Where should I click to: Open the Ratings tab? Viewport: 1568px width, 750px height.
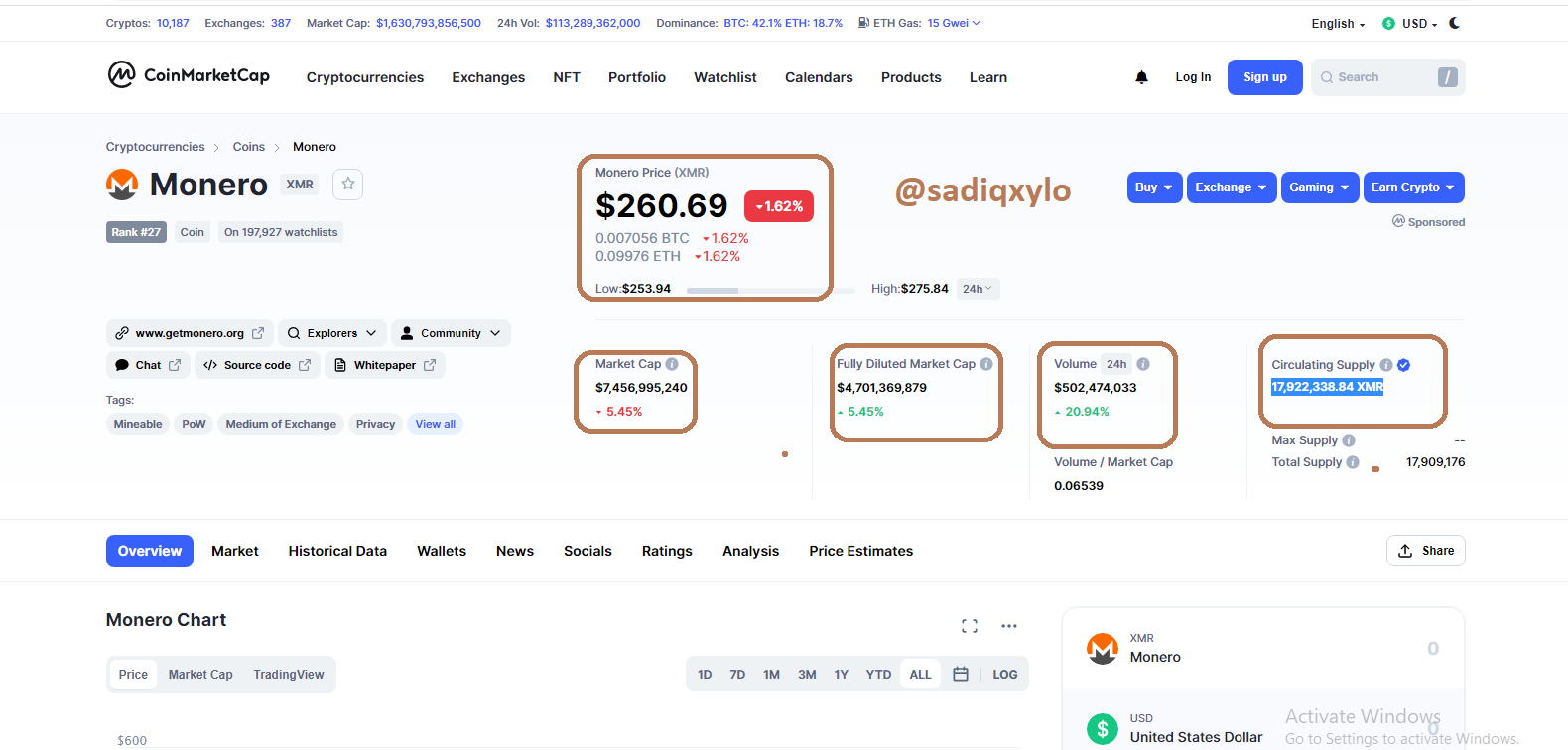[667, 551]
